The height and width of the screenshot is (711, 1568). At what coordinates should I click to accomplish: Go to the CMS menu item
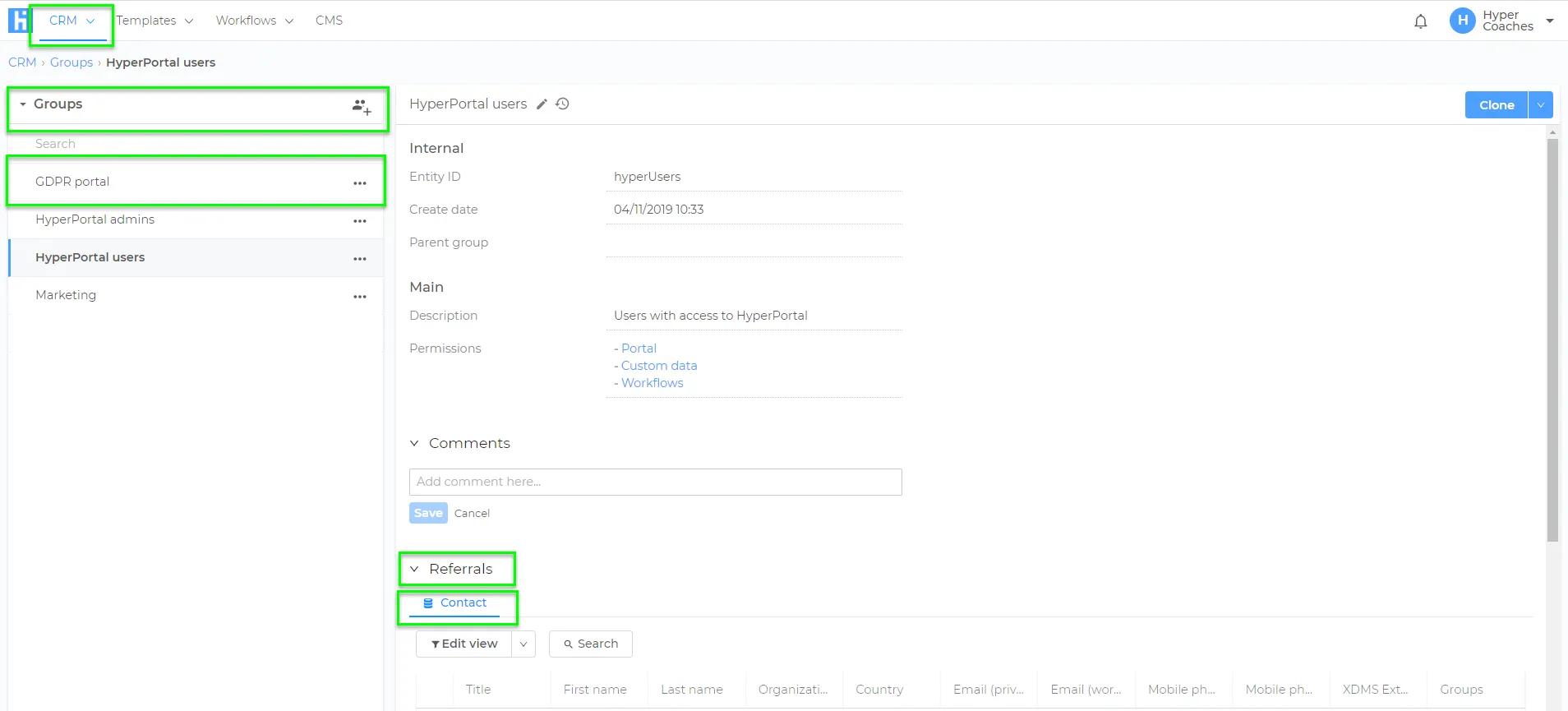coord(329,21)
